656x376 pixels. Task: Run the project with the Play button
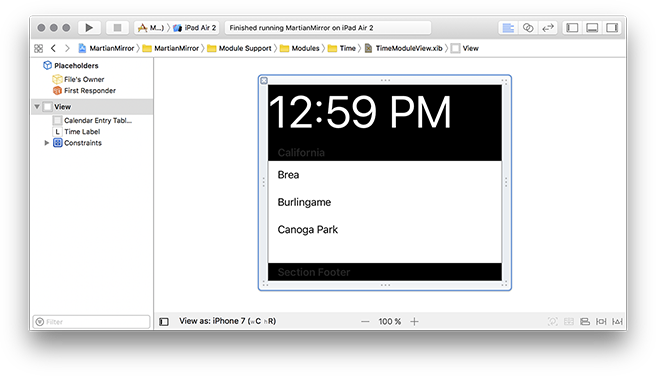click(89, 28)
